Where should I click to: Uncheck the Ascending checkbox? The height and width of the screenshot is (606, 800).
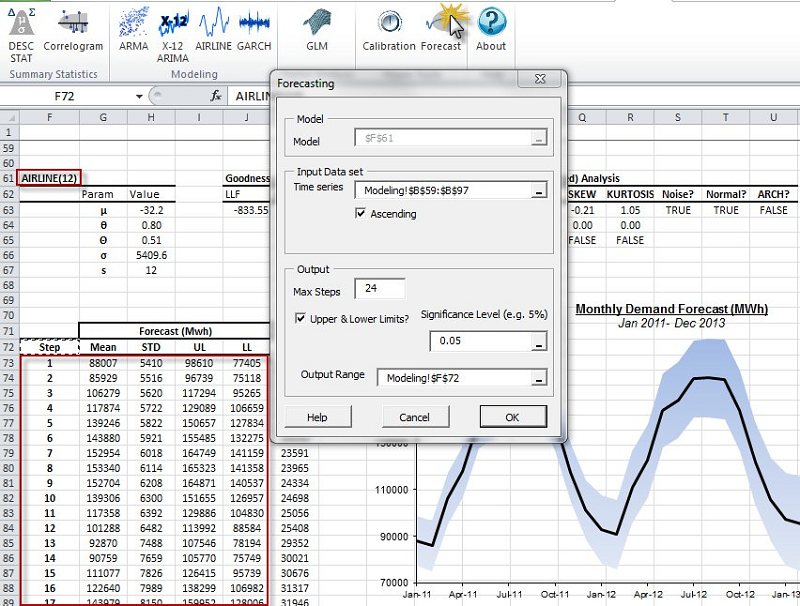(362, 214)
